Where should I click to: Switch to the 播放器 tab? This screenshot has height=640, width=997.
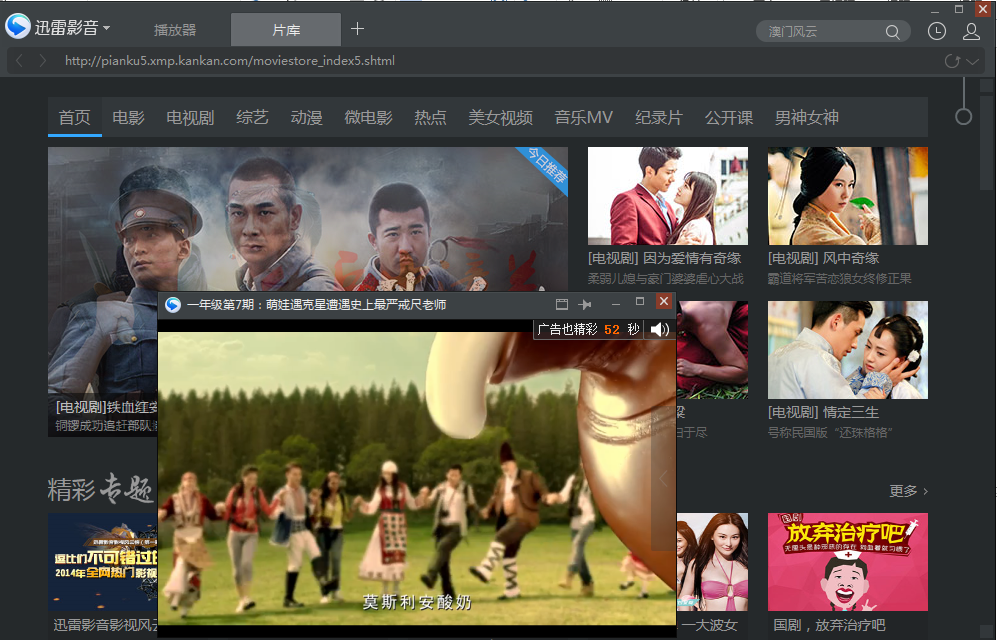pyautogui.click(x=175, y=30)
